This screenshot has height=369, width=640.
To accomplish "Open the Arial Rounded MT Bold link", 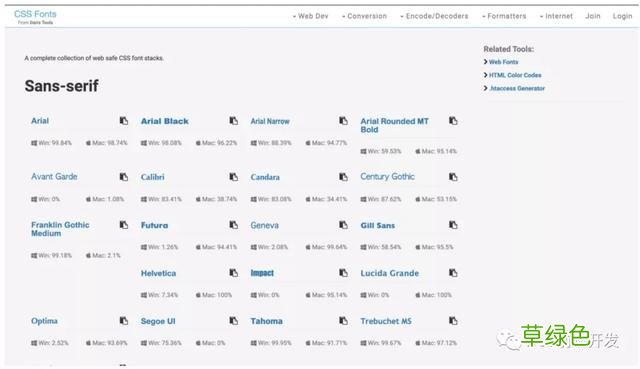I will pos(394,125).
